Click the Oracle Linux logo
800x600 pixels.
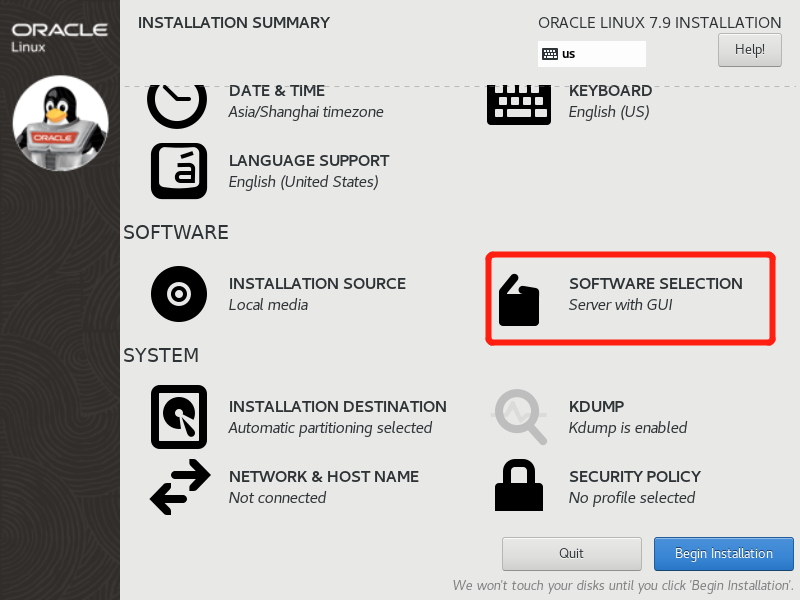tap(60, 37)
